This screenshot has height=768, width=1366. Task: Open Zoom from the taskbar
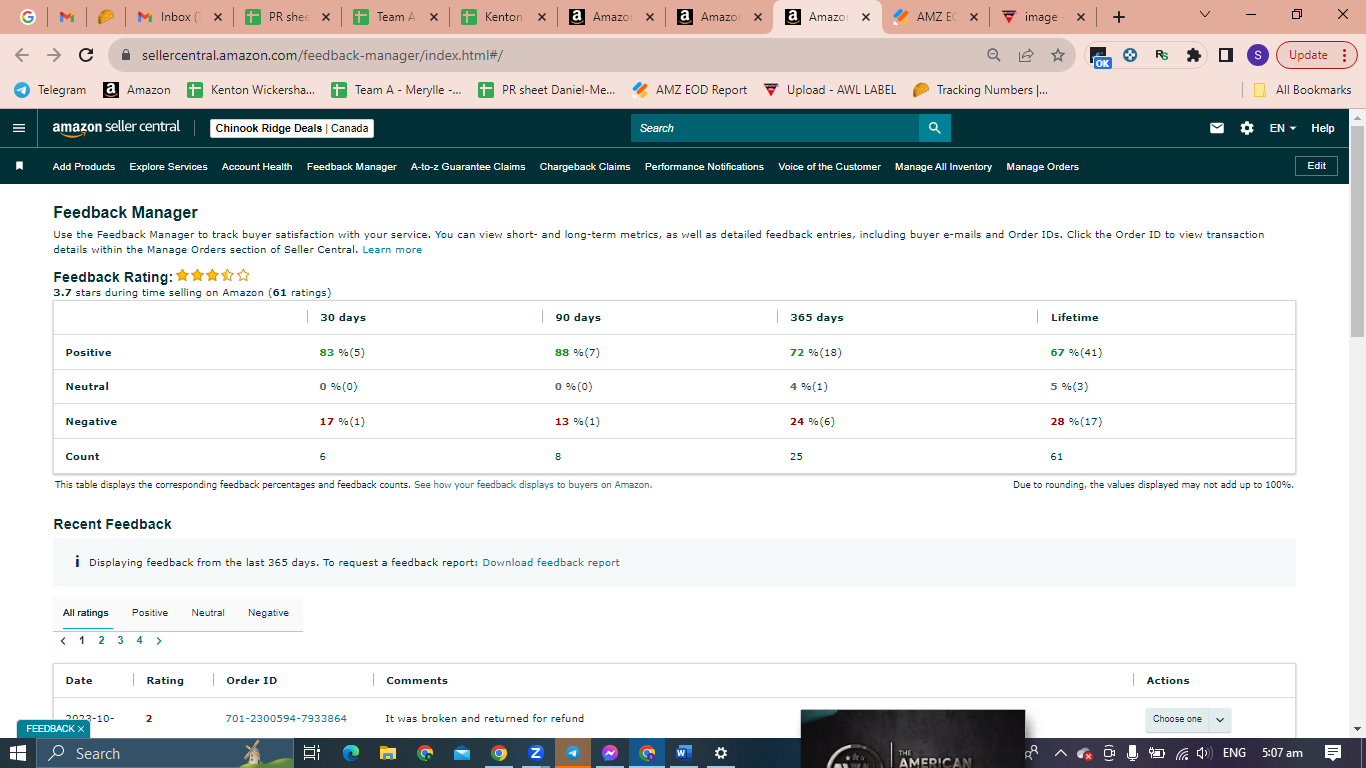point(536,753)
